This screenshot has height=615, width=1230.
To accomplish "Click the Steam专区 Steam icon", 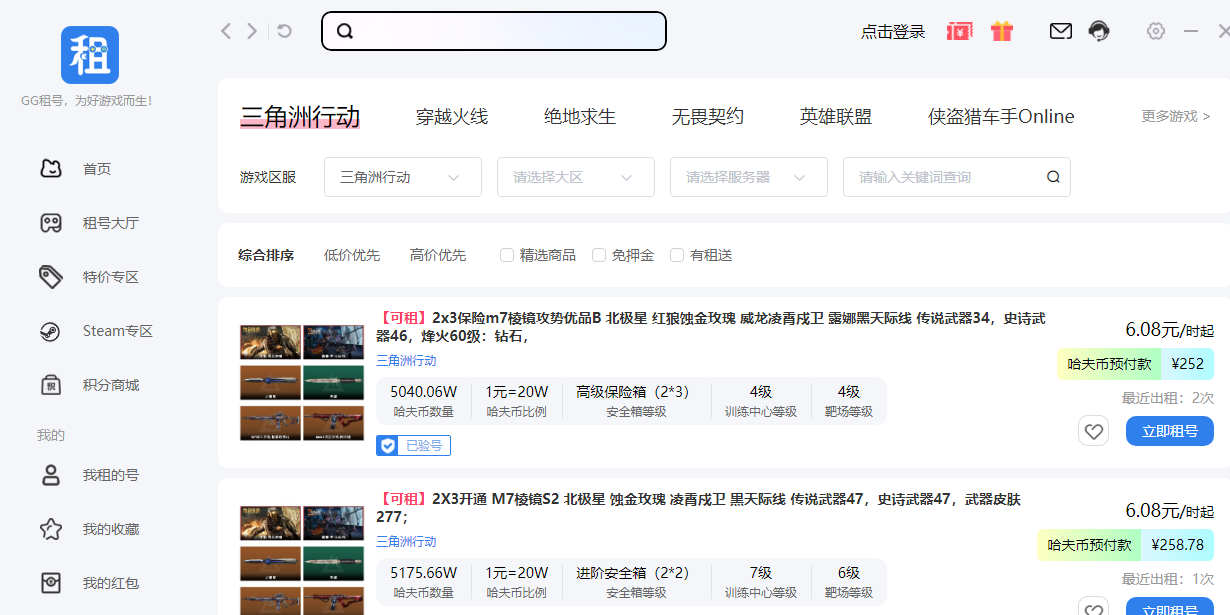I will 51,331.
